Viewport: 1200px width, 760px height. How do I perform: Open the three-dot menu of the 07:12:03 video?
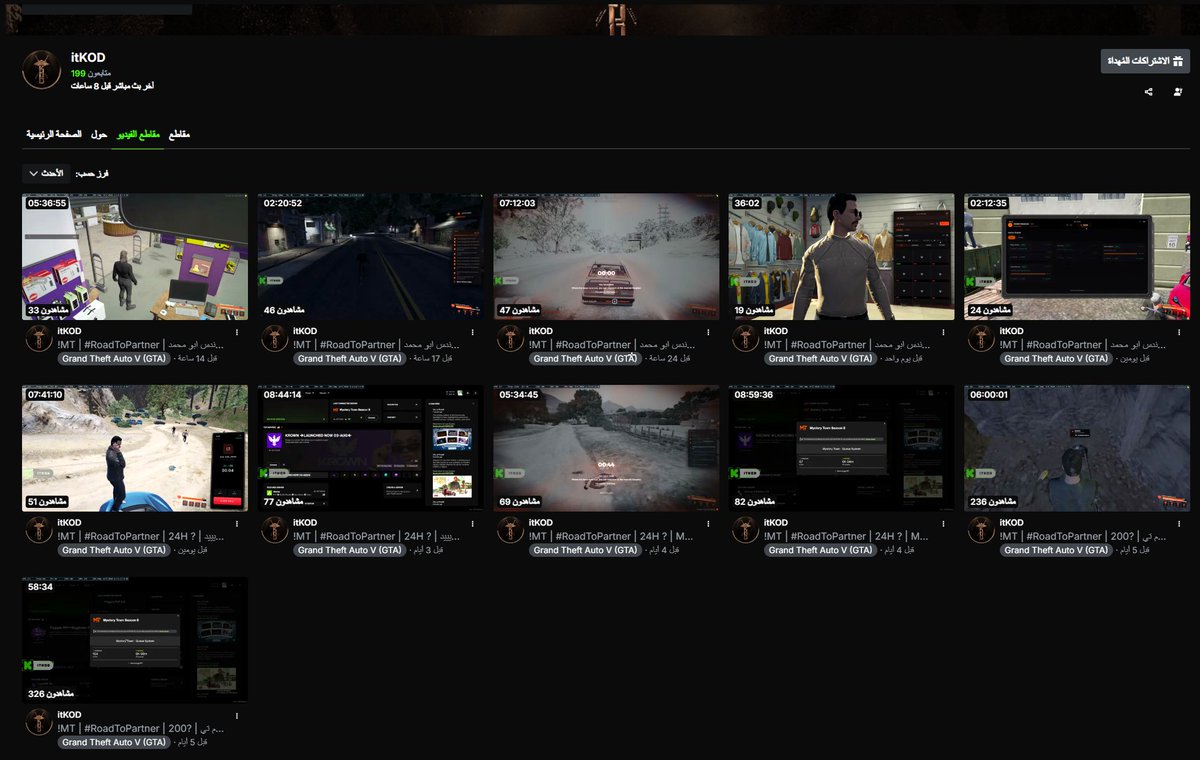[708, 332]
